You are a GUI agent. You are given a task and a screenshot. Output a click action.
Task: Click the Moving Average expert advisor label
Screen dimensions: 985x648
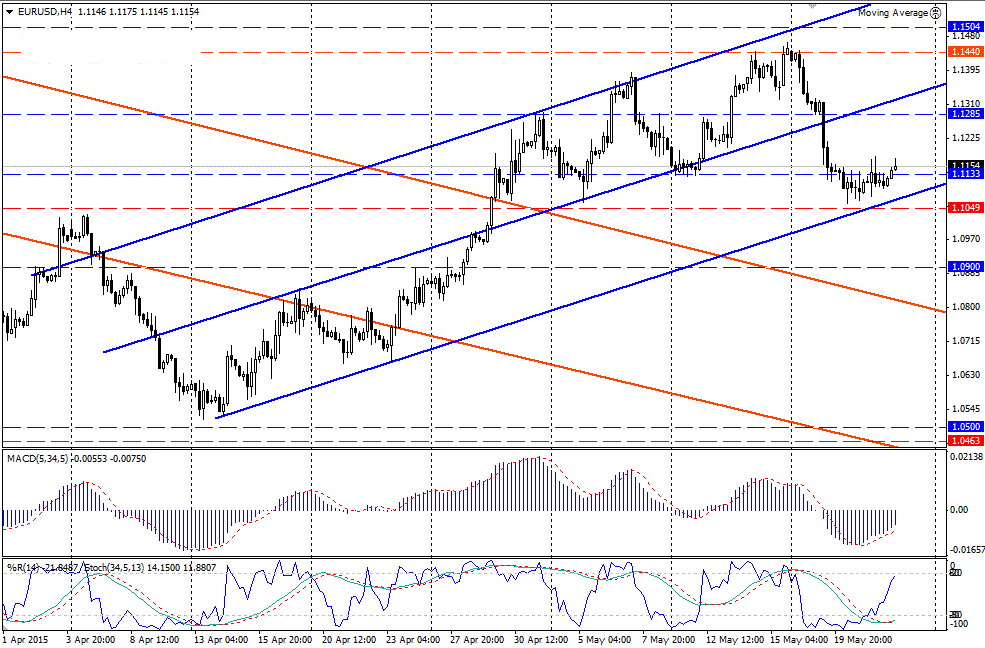893,13
